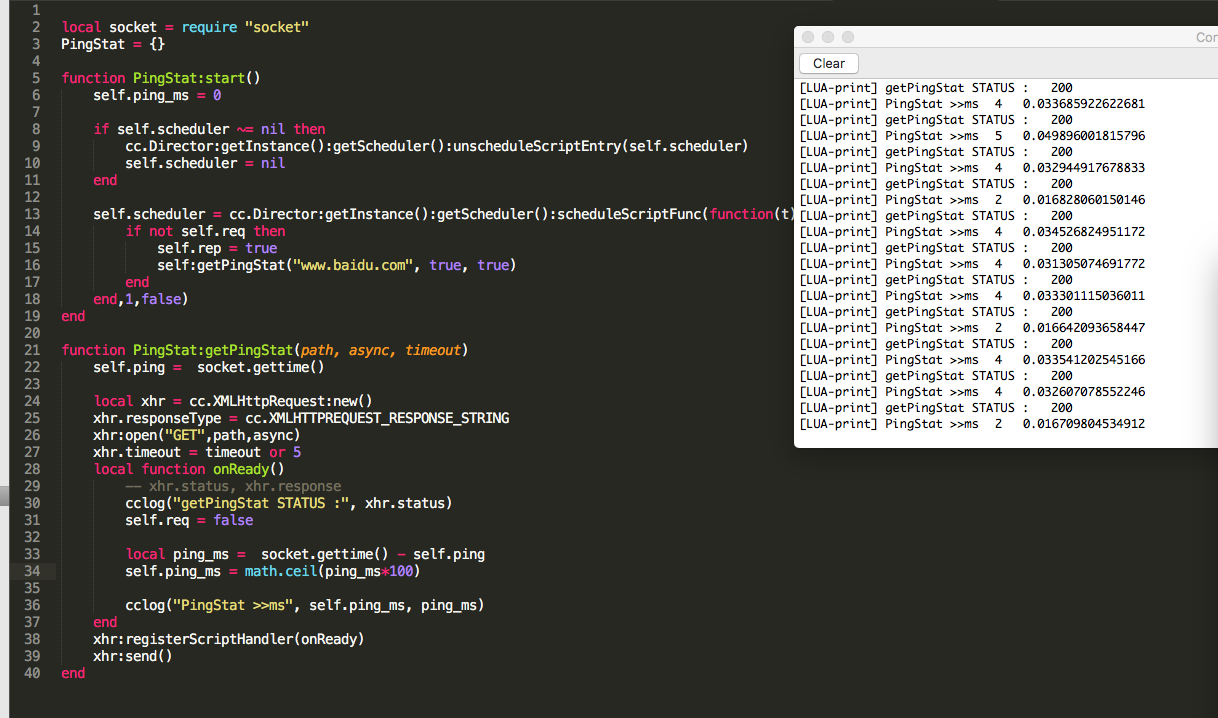Click cclog("PingStat >>ms" code line
Screen dimensions: 1218x718
[x=305, y=606]
